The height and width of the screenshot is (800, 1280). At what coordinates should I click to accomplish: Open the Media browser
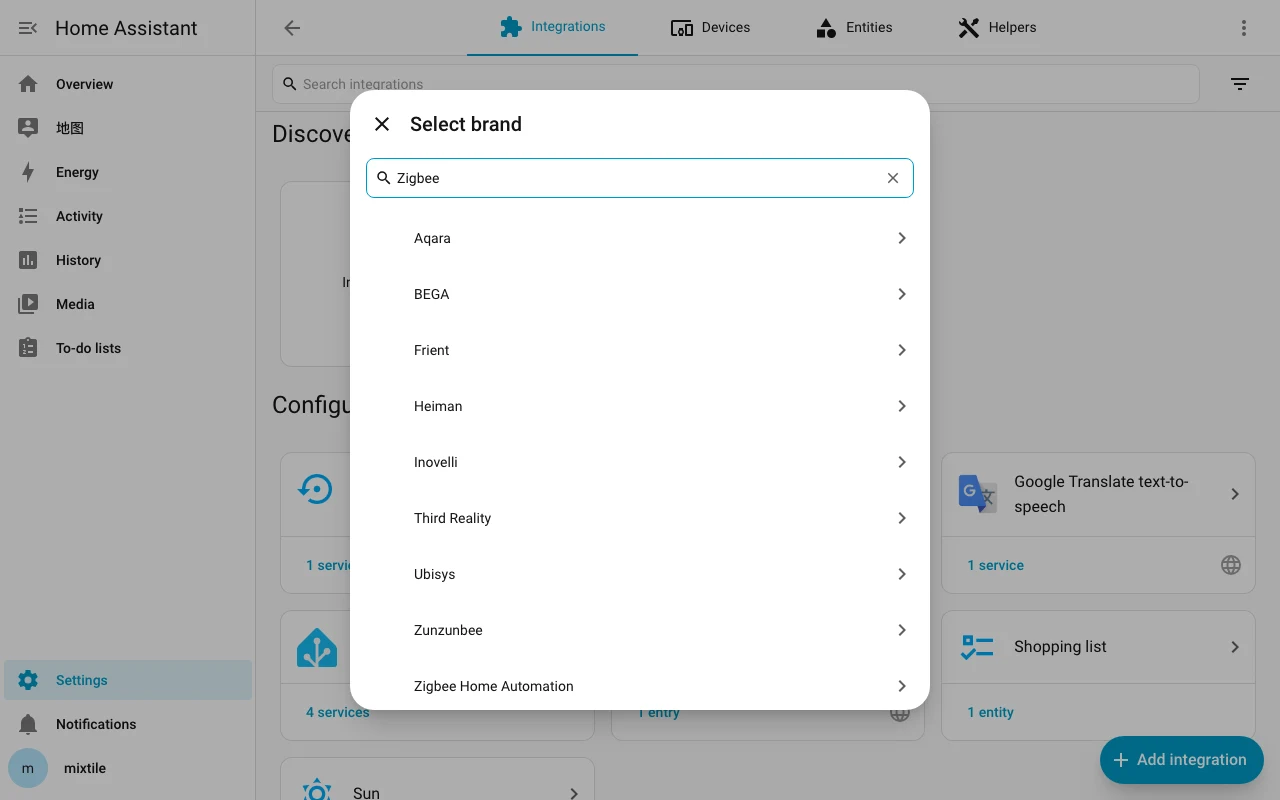pos(128,304)
